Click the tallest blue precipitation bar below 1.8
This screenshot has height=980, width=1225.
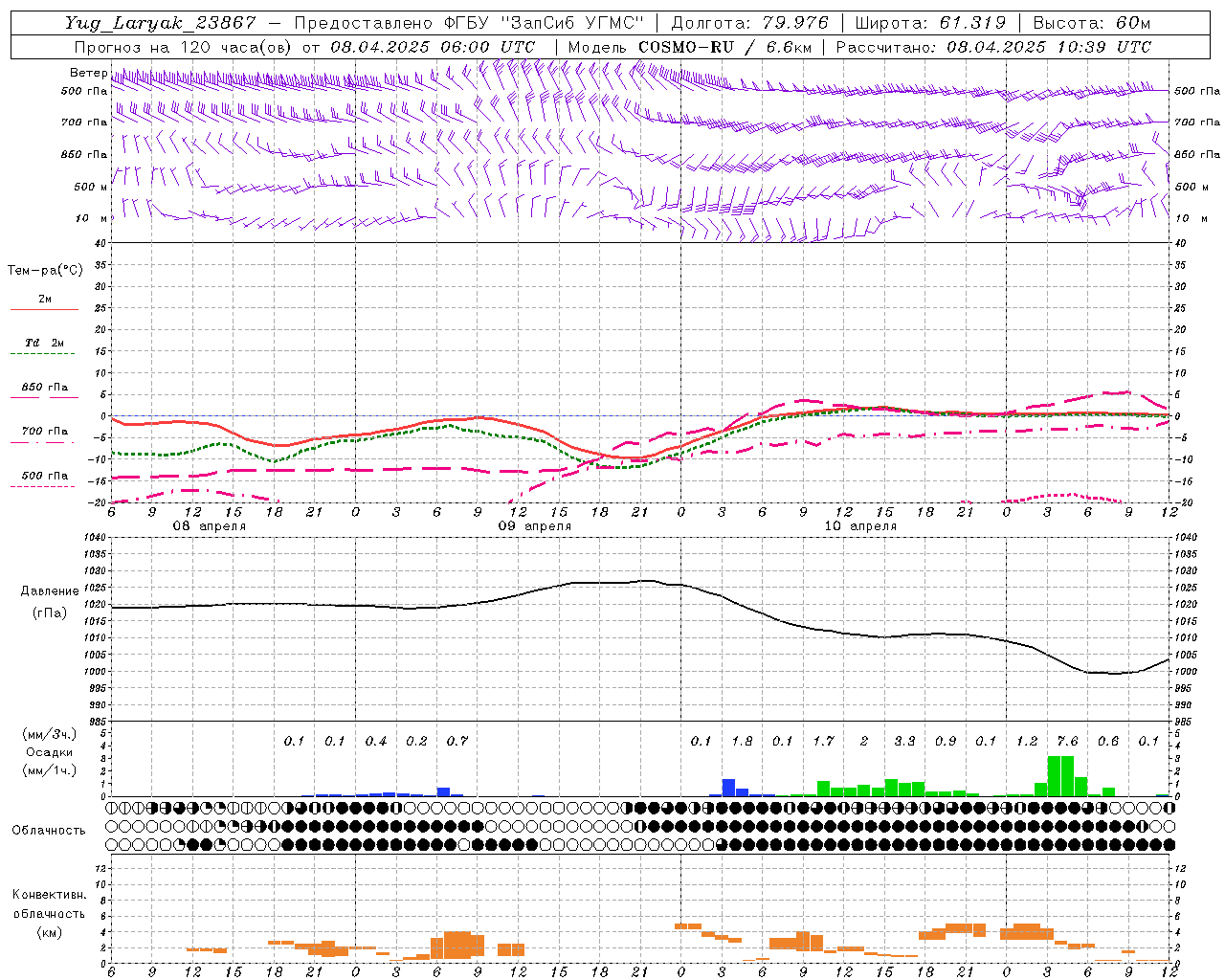pos(728,788)
